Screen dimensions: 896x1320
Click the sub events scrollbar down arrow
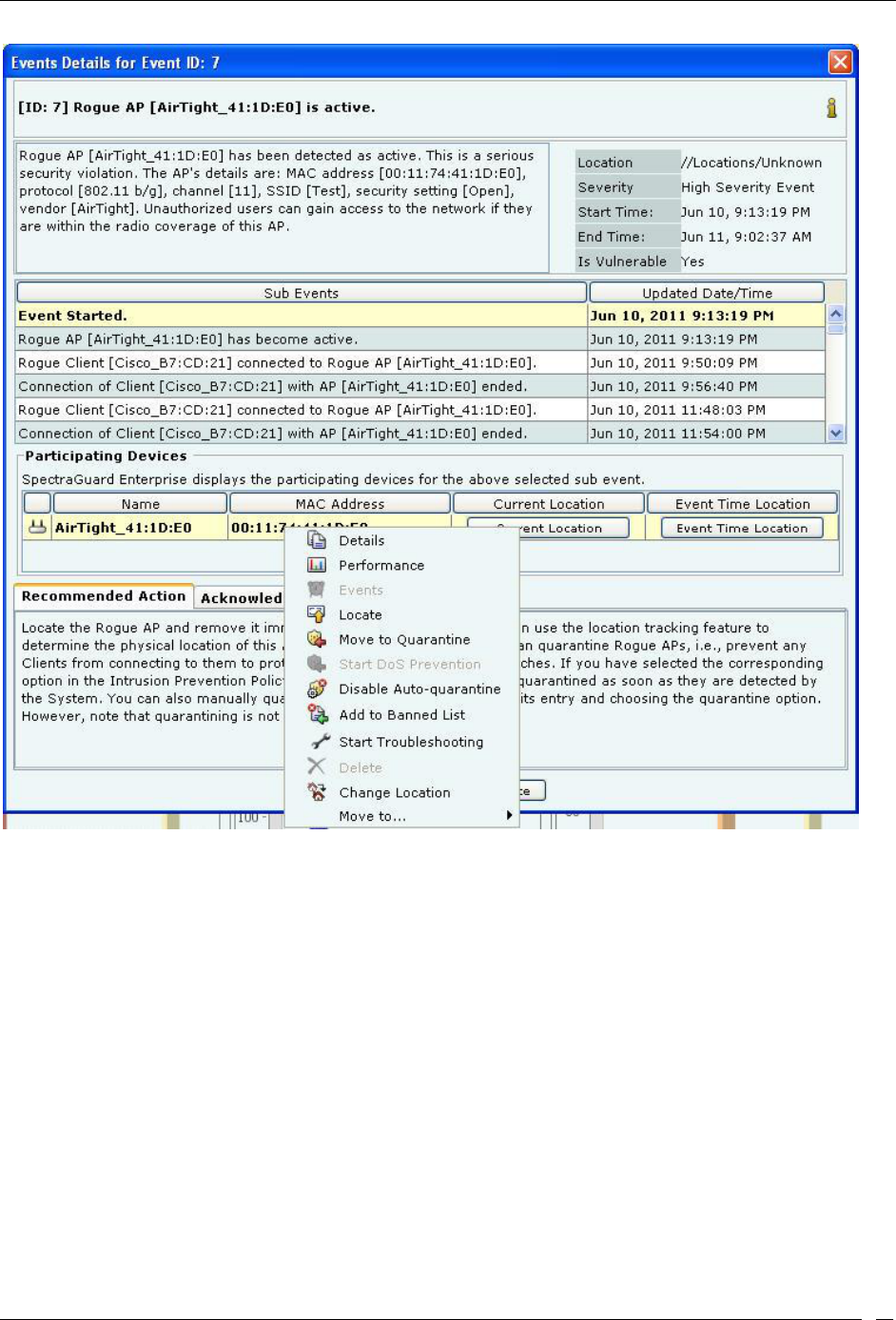pos(836,433)
